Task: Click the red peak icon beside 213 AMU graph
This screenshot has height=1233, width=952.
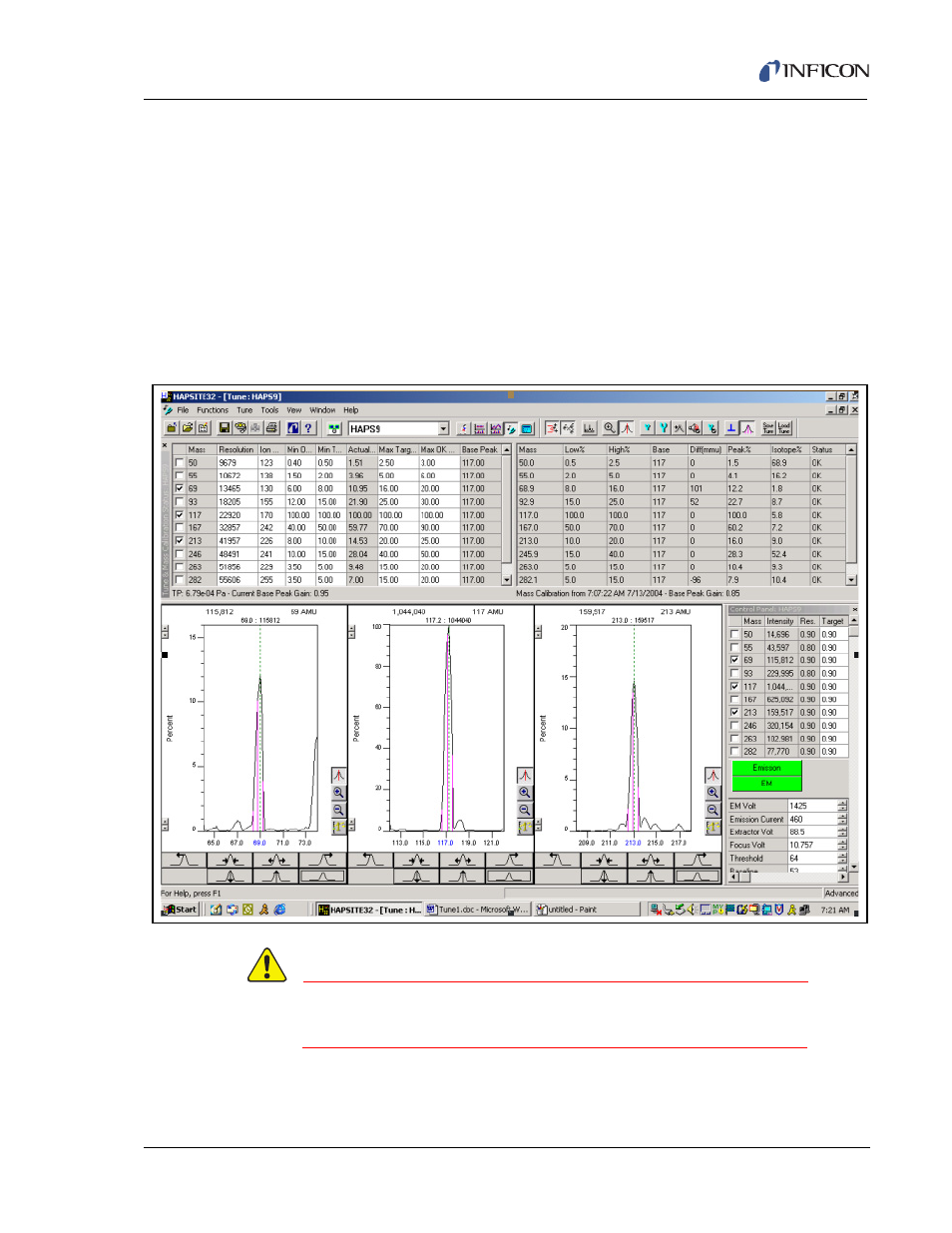Action: coord(713,776)
